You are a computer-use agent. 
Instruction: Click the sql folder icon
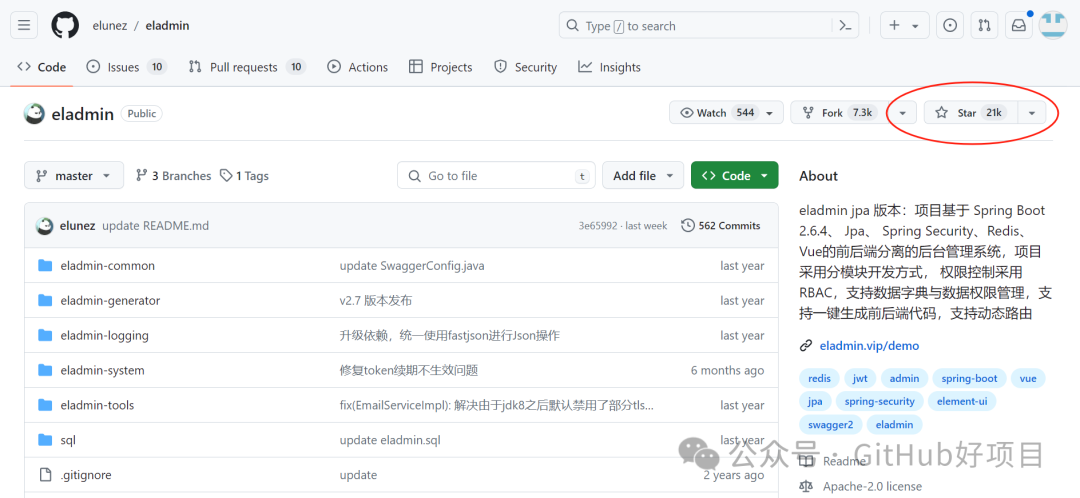pos(45,440)
